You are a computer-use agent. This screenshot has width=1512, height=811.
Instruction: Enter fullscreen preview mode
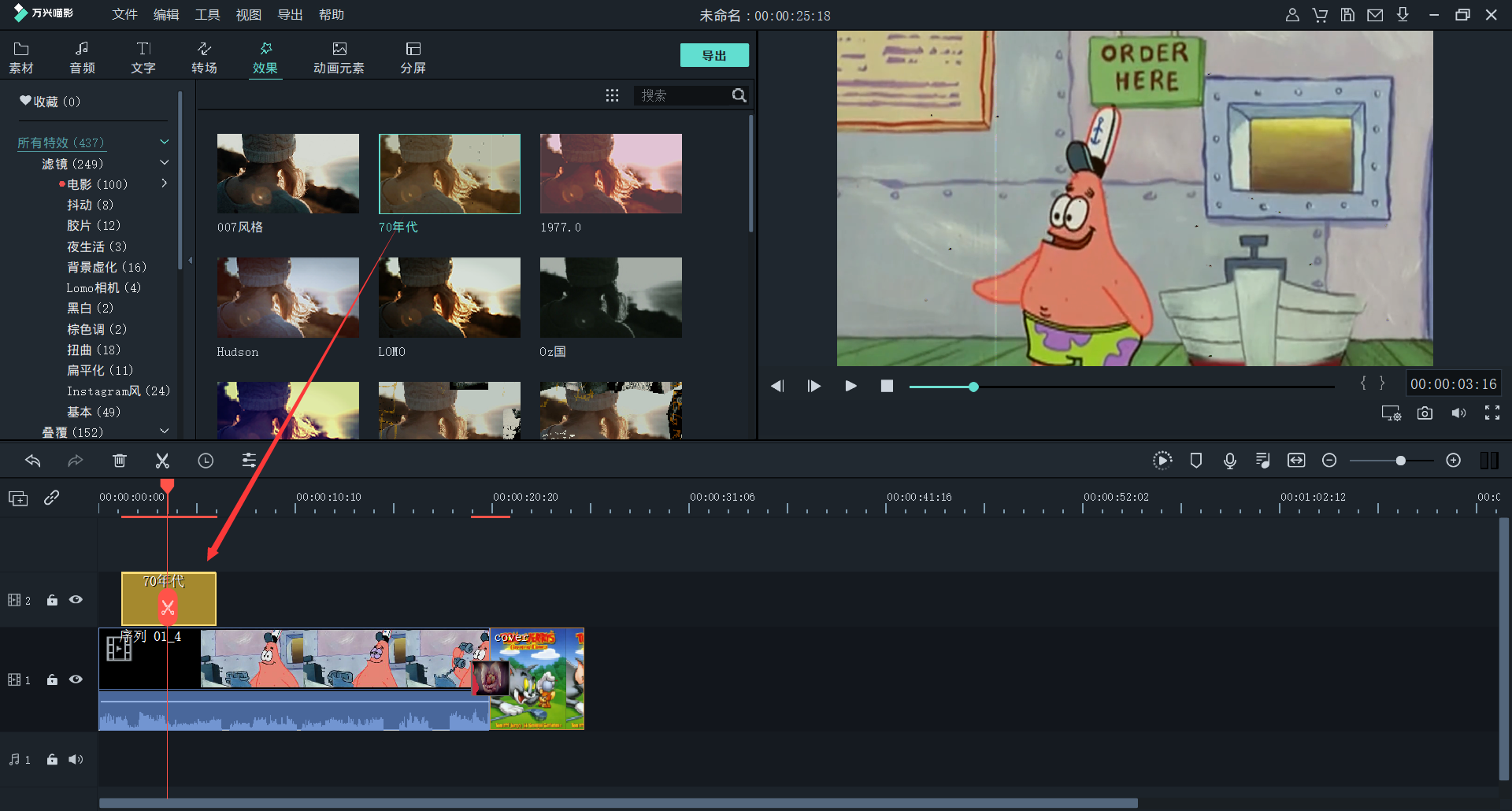click(1492, 413)
